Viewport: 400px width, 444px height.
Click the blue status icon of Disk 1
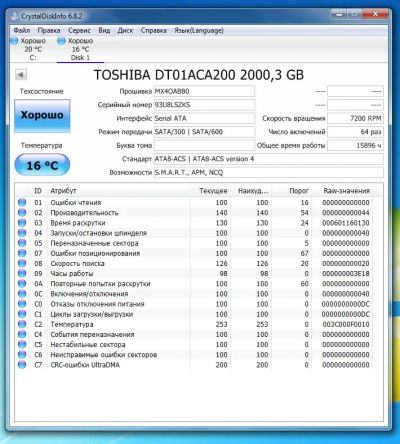[x=61, y=41]
